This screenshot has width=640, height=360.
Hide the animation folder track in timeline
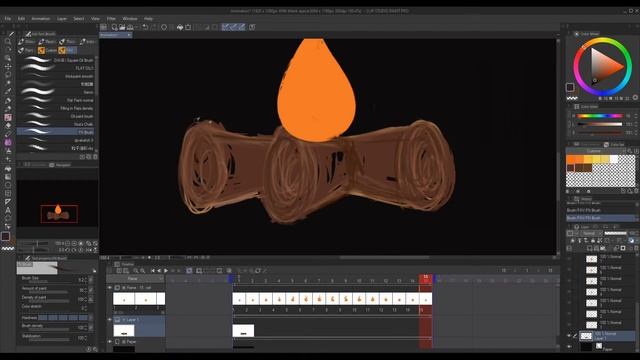point(109,288)
